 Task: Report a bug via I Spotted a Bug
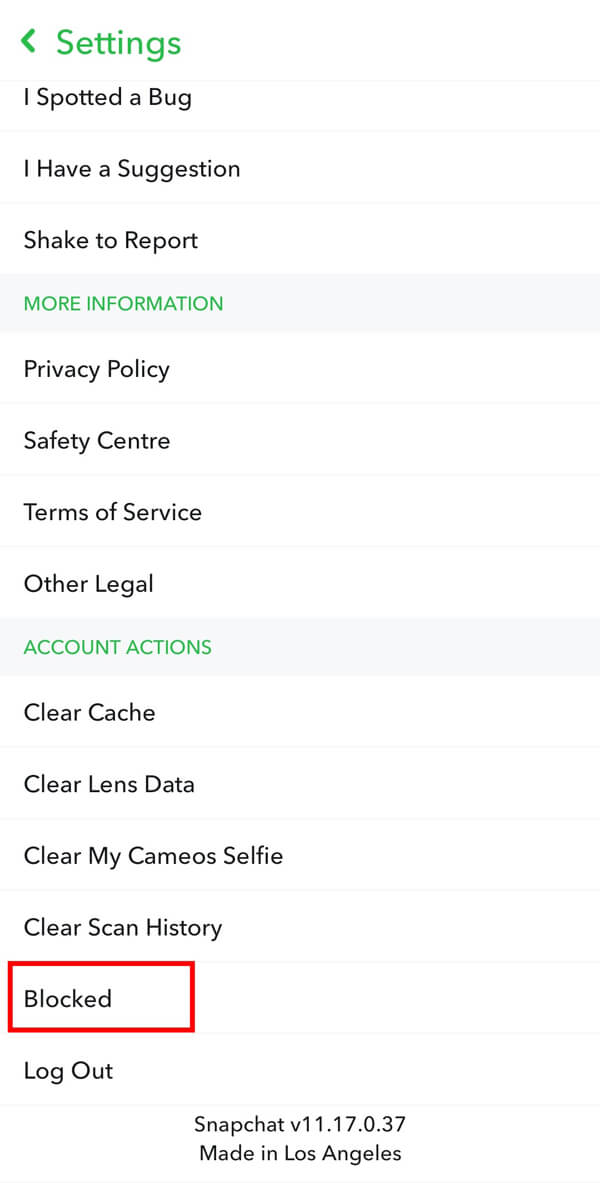coord(108,97)
